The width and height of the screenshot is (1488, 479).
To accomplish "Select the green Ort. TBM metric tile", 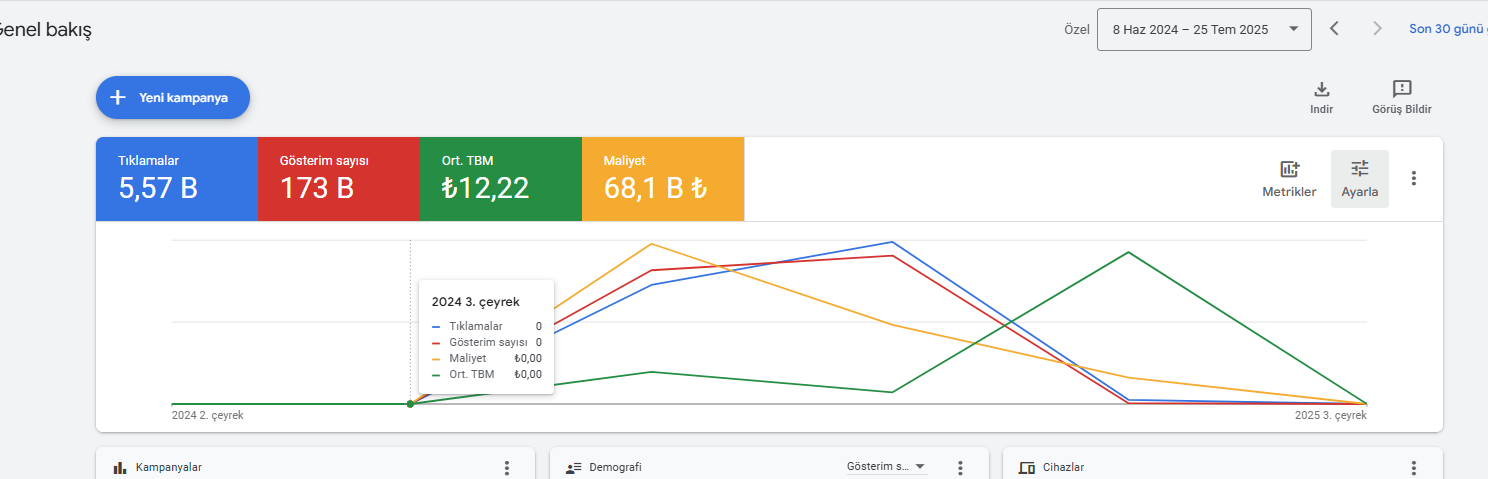I will pyautogui.click(x=501, y=179).
